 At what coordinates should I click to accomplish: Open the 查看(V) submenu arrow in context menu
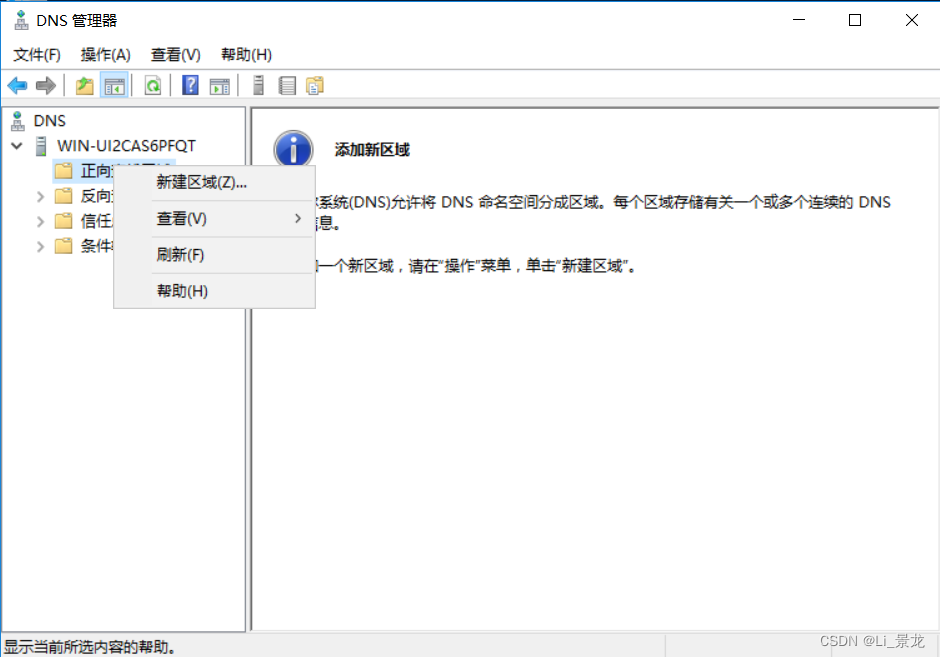pos(298,219)
